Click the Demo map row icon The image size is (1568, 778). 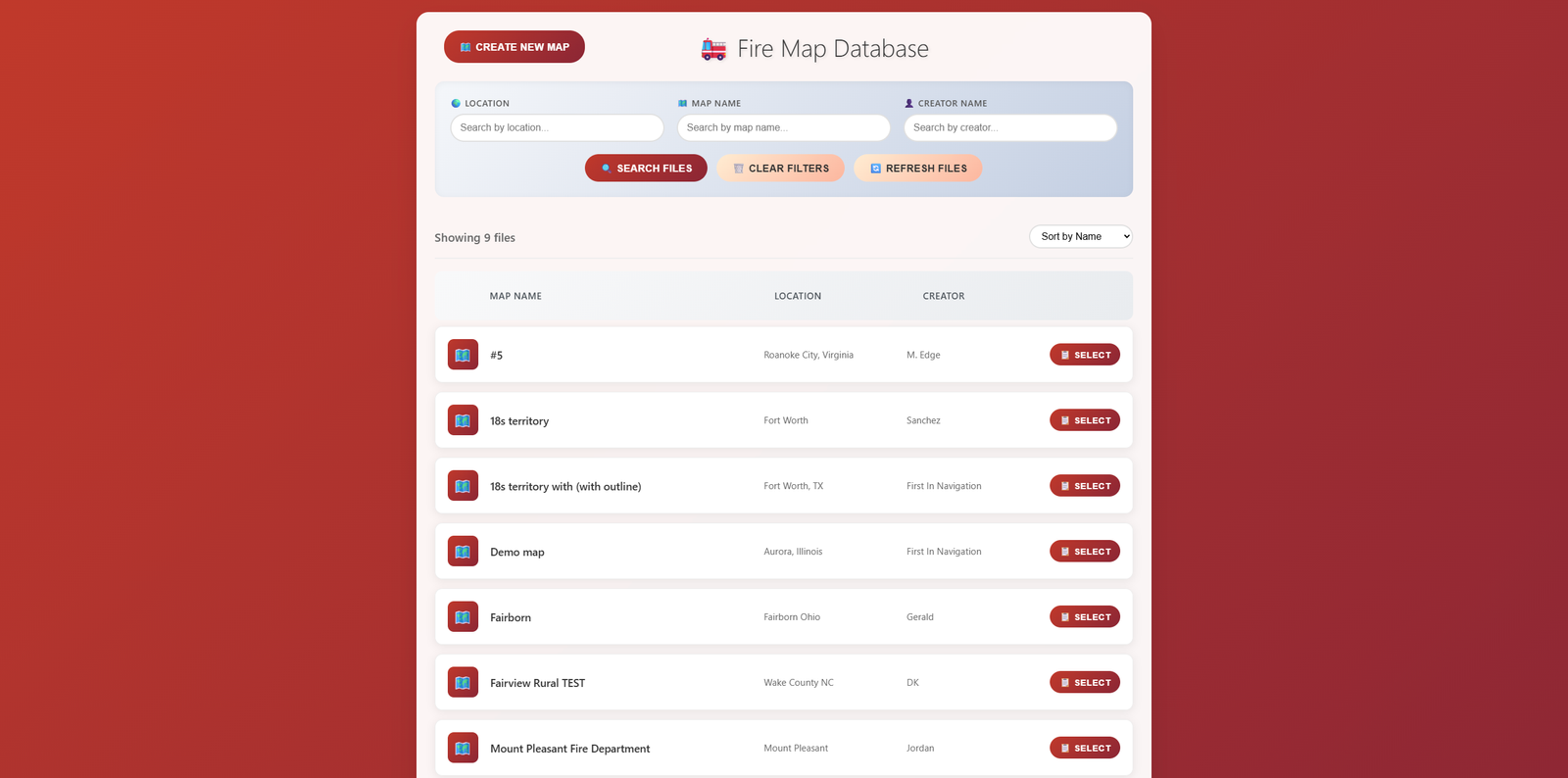pyautogui.click(x=463, y=552)
